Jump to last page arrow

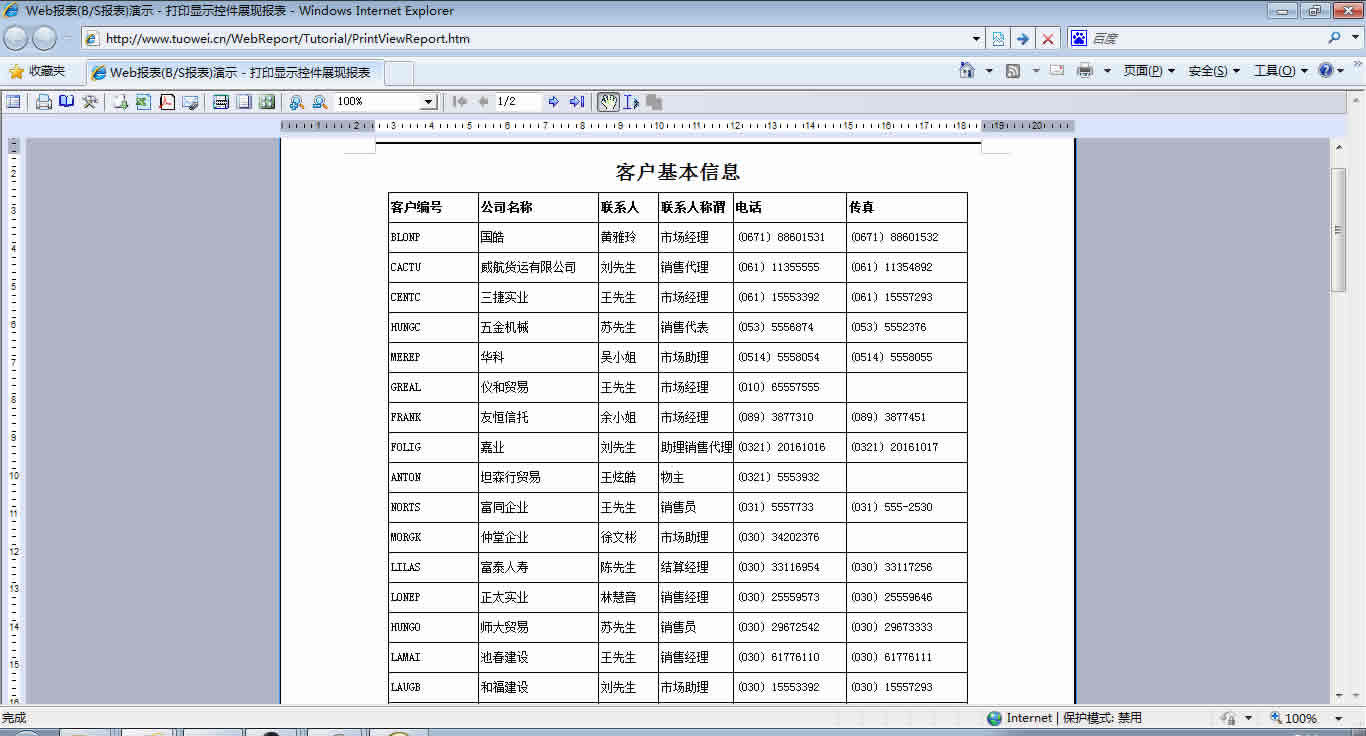577,102
